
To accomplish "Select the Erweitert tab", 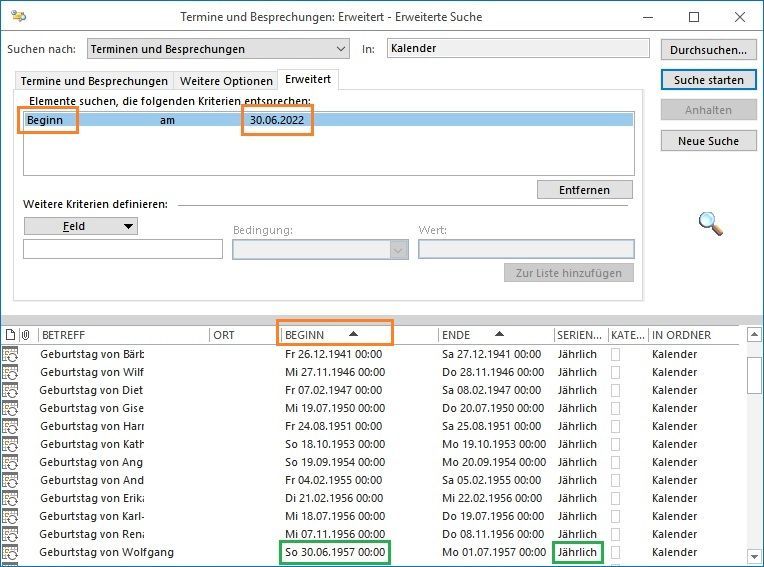I will 308,79.
